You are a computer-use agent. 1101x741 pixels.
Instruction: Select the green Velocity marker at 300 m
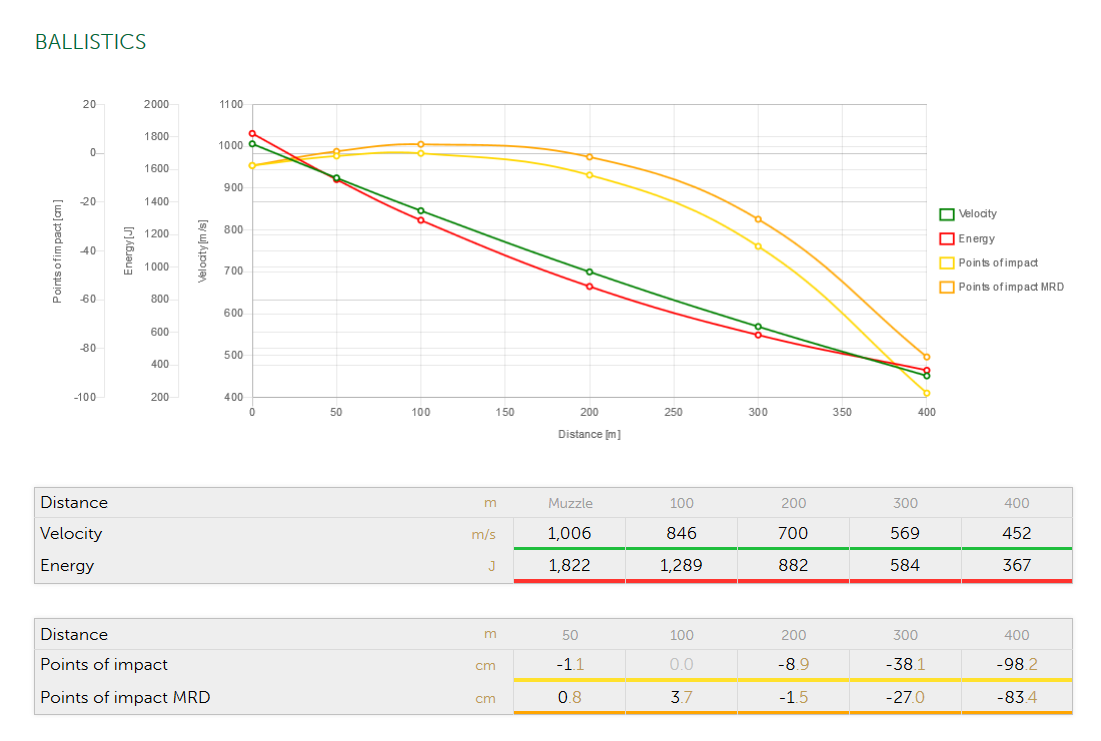coord(758,327)
